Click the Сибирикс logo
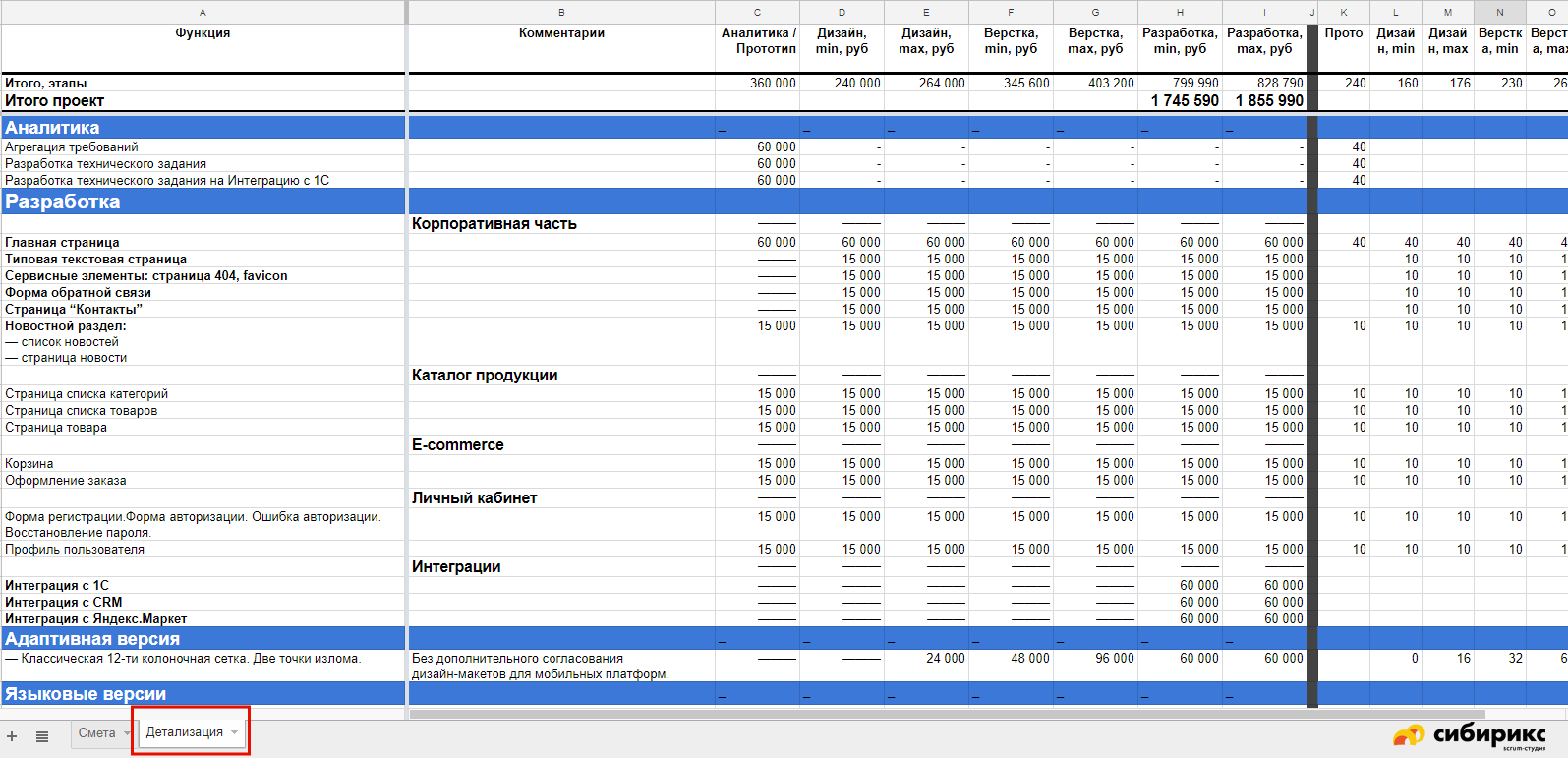Viewport: 1568px width, 758px height. (x=1470, y=736)
